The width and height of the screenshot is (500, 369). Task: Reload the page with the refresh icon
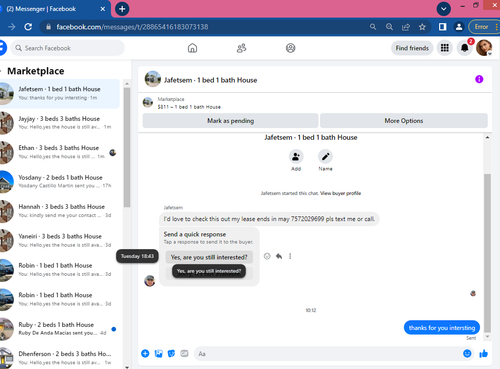click(x=28, y=27)
